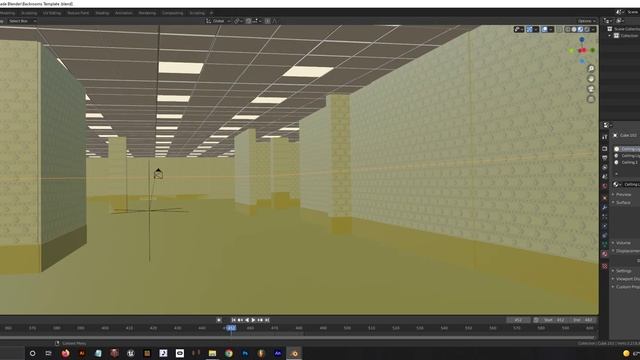
Task: Click the timeline Play button
Action: tap(253, 320)
